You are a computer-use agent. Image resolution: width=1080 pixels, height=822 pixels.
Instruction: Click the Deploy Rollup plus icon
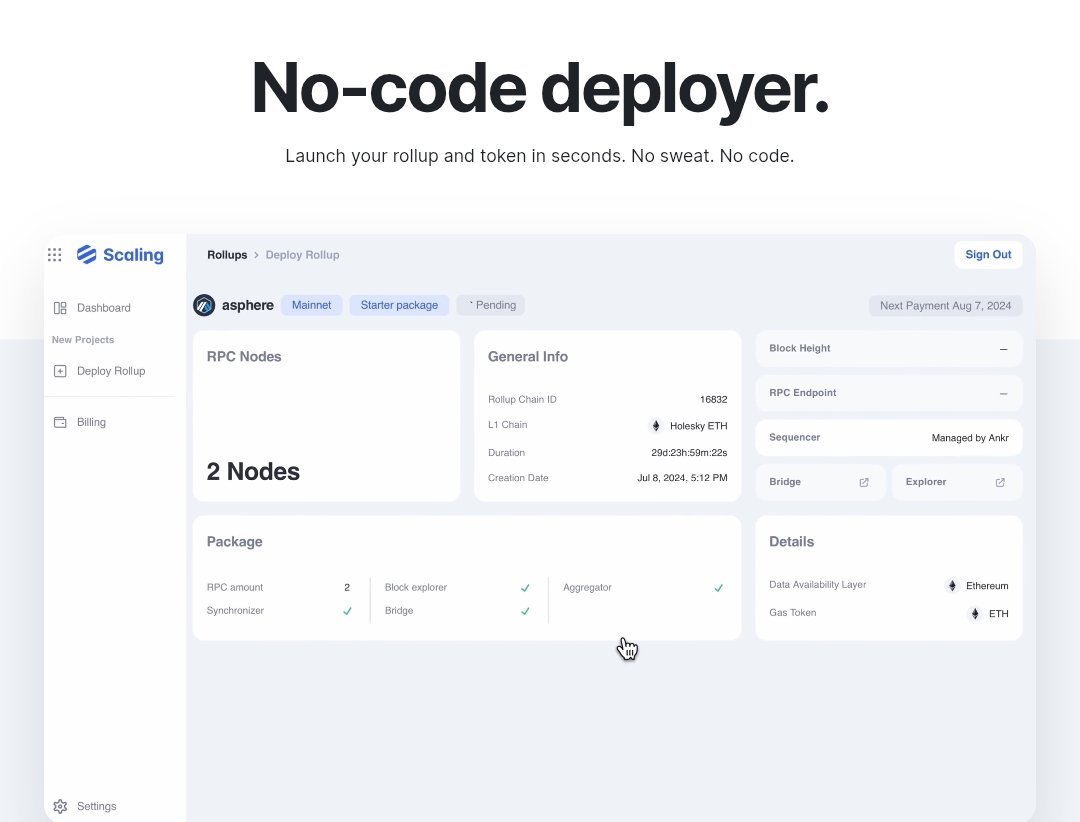60,371
